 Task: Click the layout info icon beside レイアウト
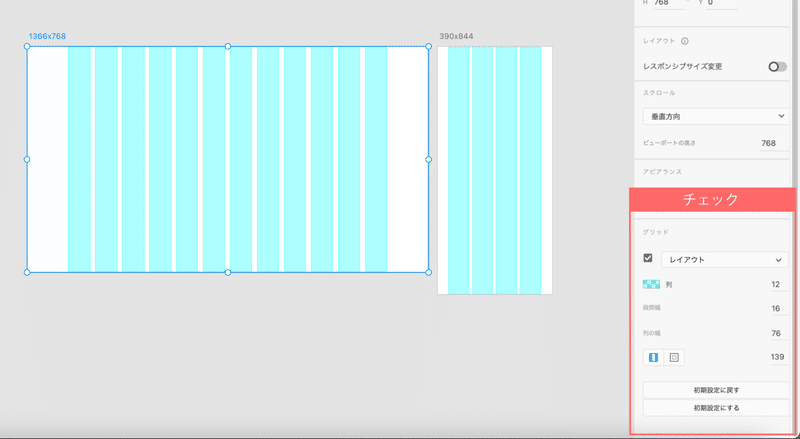(685, 41)
